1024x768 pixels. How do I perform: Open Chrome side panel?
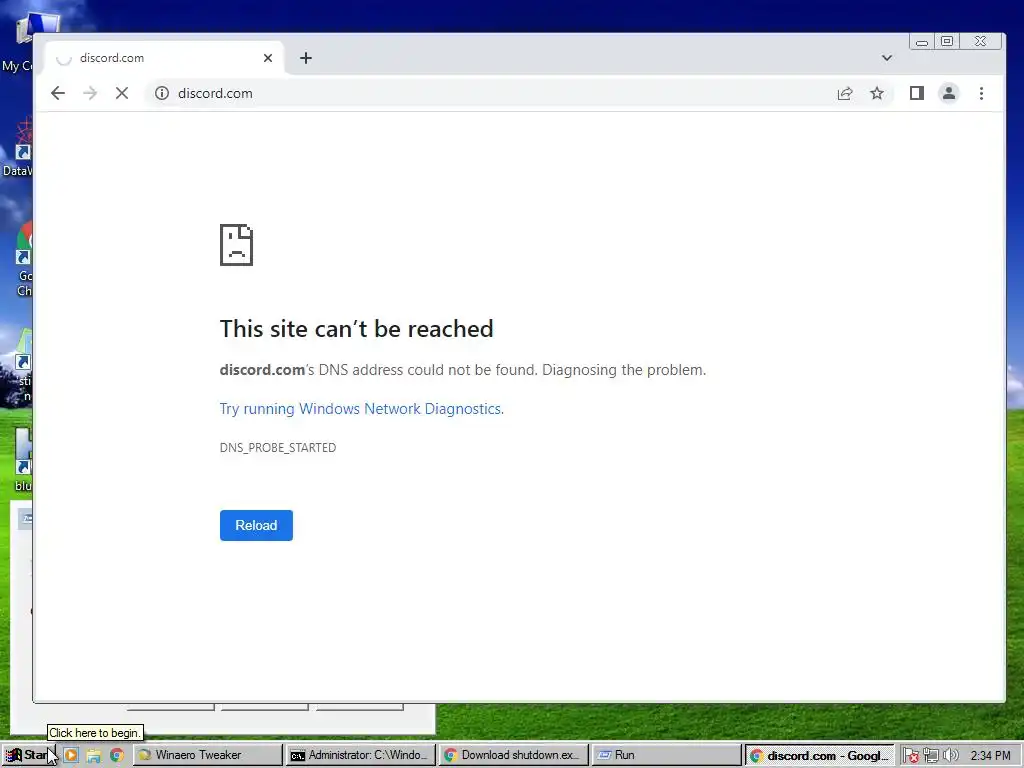coord(917,93)
